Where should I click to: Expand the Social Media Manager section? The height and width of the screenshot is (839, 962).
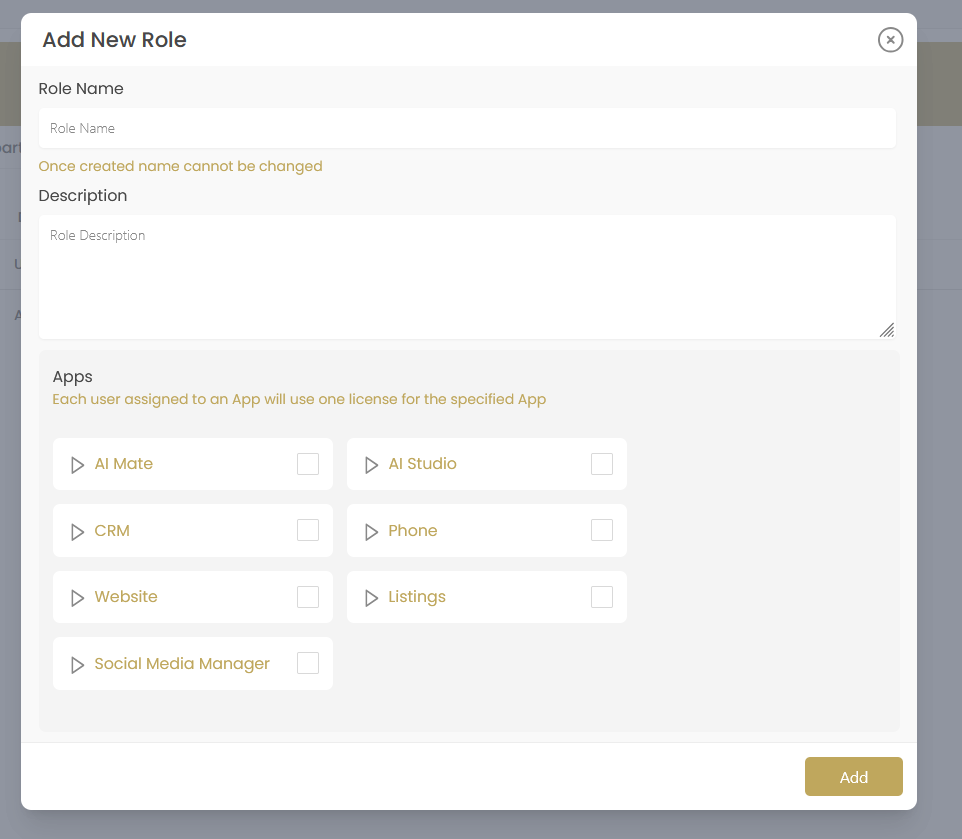click(77, 663)
